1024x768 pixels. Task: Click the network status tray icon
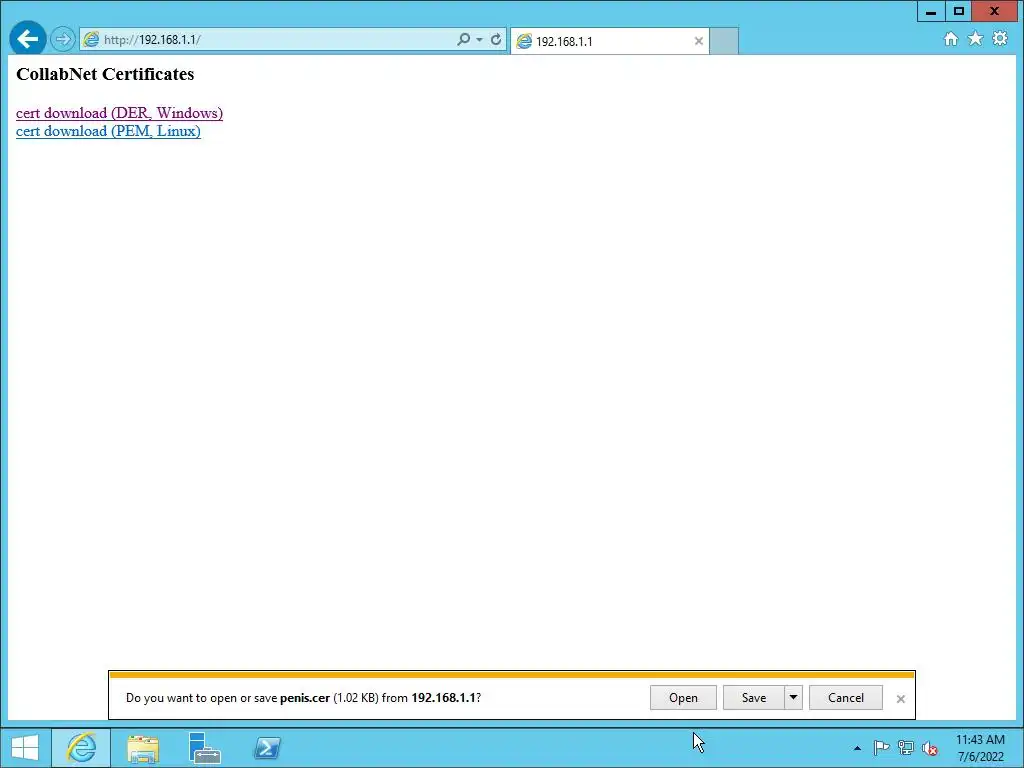906,748
